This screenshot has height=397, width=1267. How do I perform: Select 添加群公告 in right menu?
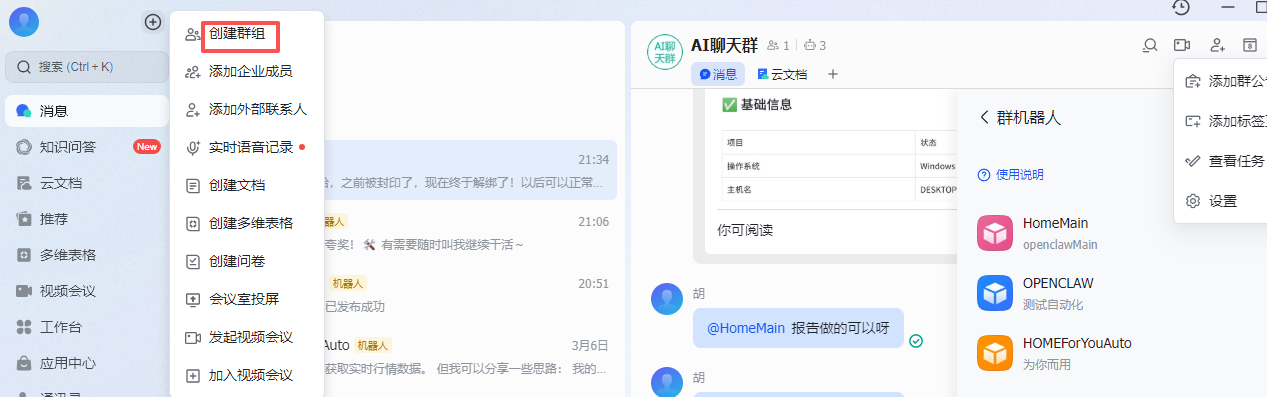(x=1221, y=81)
